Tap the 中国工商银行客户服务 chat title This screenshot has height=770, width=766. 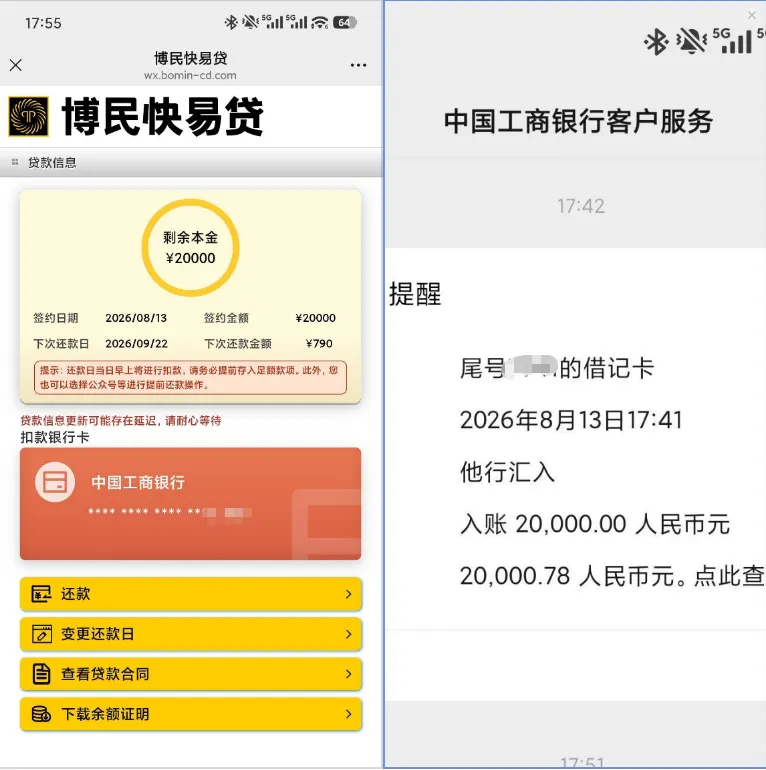(x=578, y=121)
